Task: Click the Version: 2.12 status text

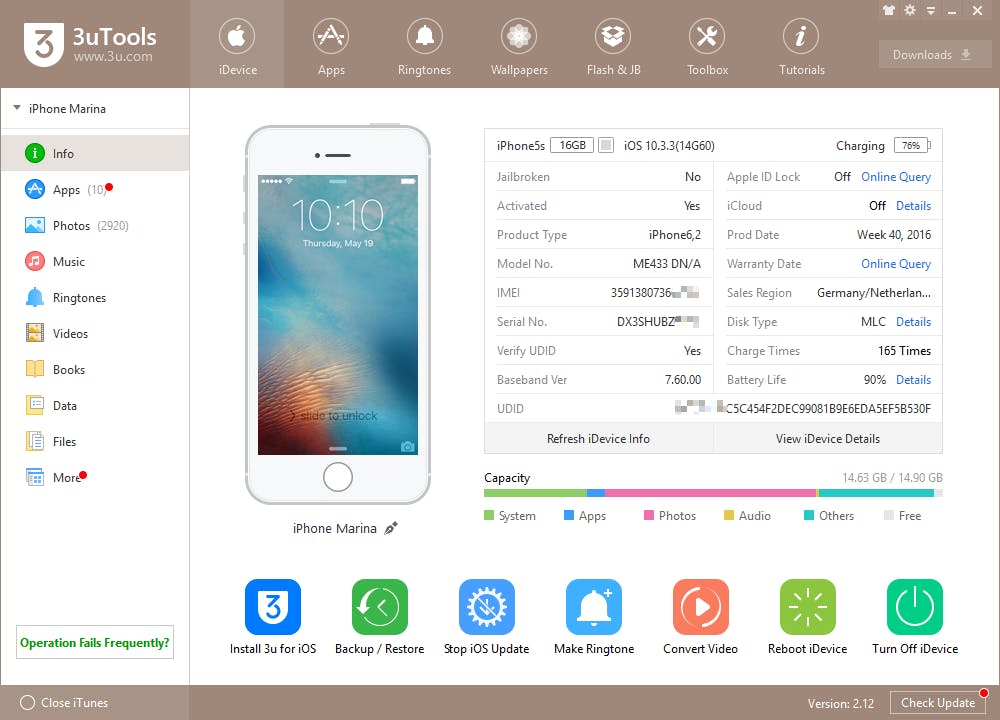Action: [841, 703]
